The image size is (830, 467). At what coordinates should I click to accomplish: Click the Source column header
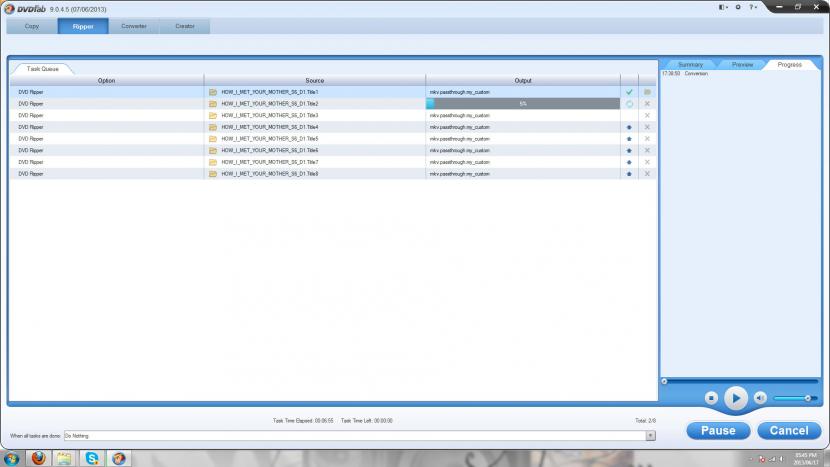click(314, 80)
